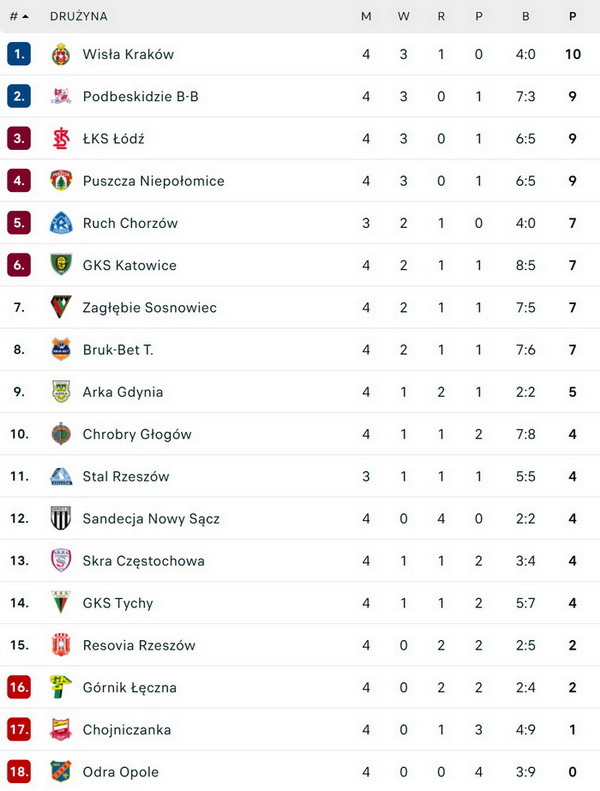Click the Odra Opole team logo

(x=61, y=771)
